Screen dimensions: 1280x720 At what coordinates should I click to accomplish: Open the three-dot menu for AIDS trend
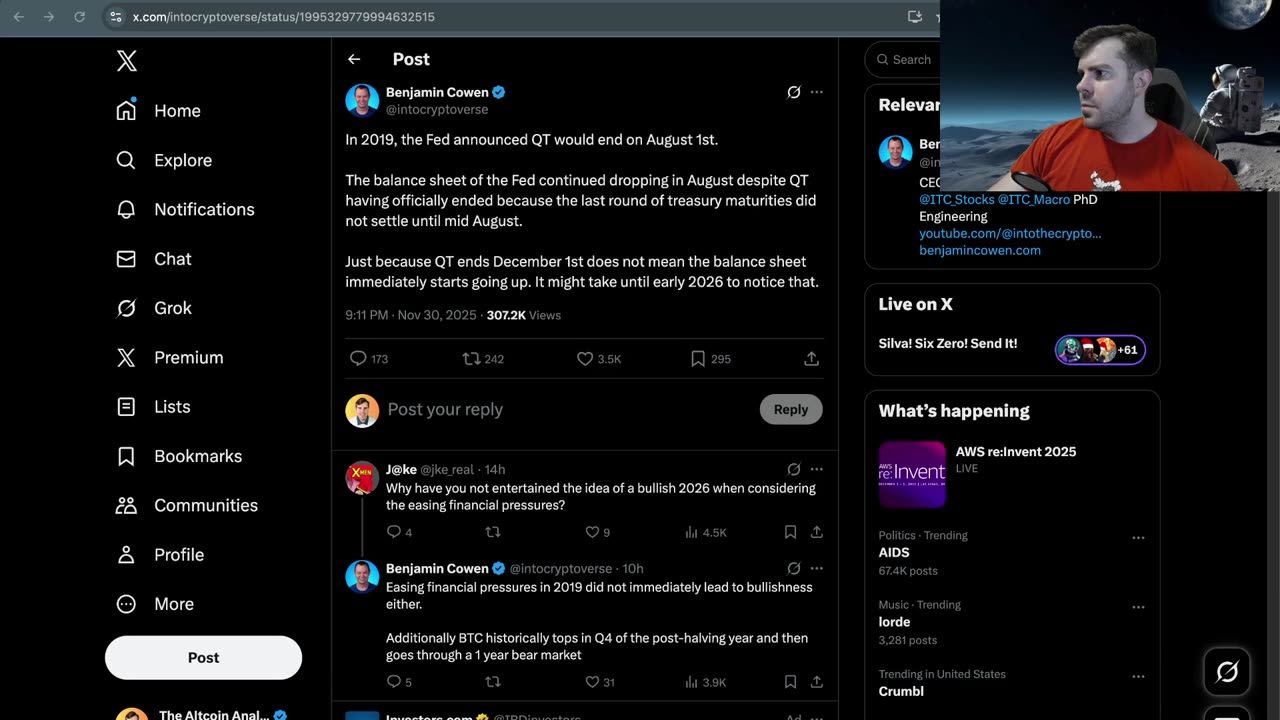tap(1138, 538)
